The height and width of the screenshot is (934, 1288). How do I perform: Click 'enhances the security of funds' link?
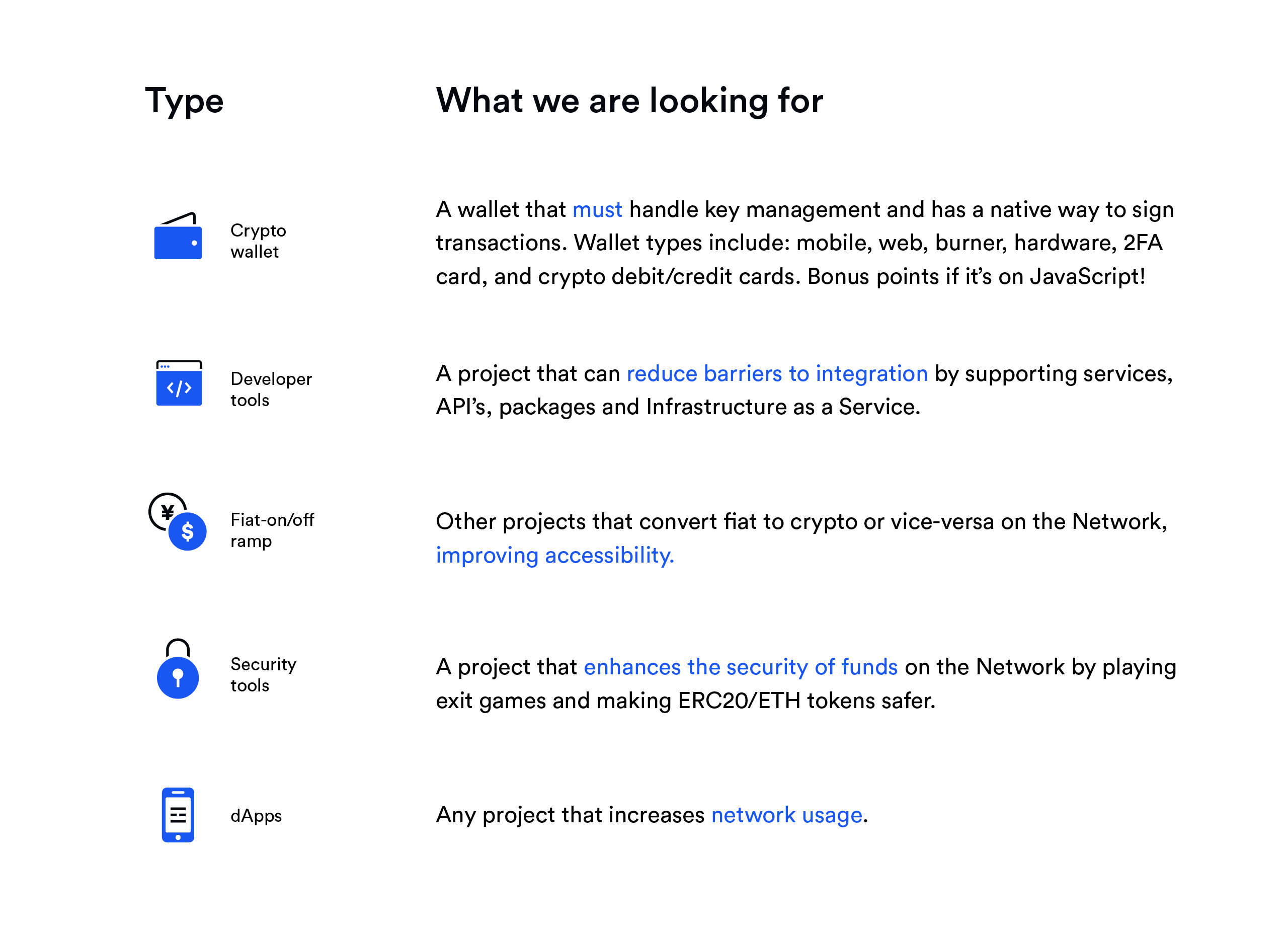click(x=741, y=667)
